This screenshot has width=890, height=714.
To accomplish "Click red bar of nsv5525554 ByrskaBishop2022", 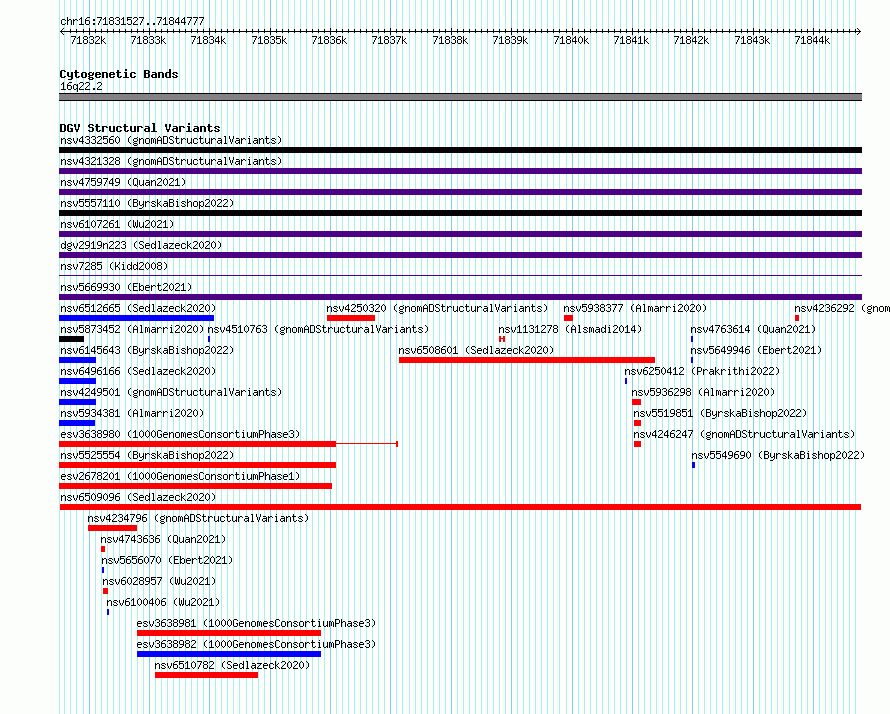I will tap(198, 465).
